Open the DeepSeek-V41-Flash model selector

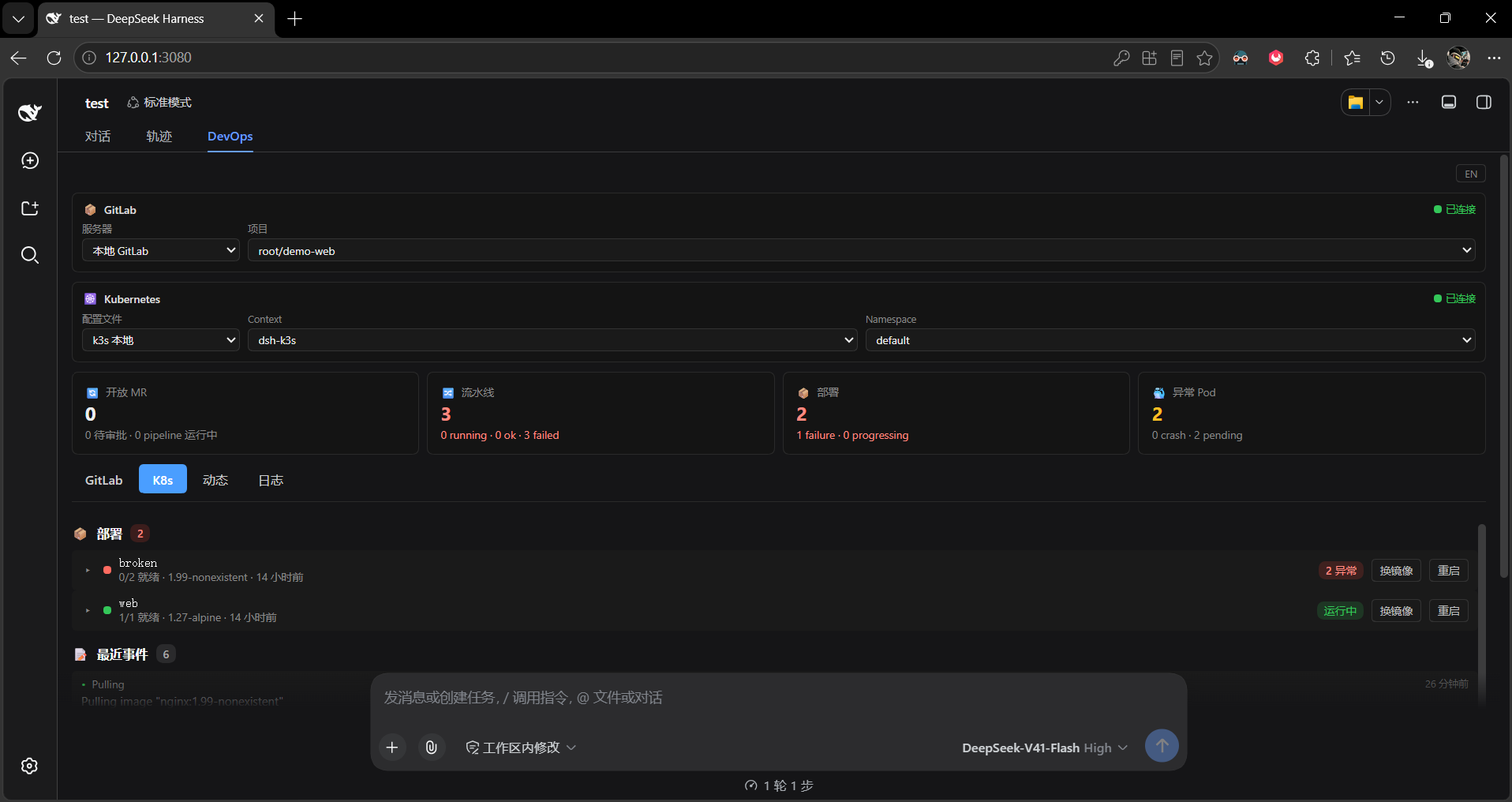click(1045, 748)
